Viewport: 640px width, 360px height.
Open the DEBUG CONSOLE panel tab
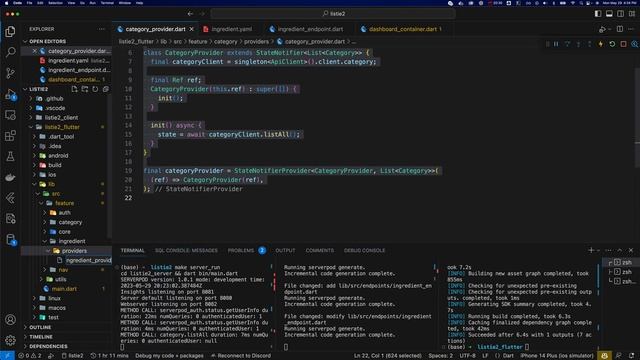(364, 250)
